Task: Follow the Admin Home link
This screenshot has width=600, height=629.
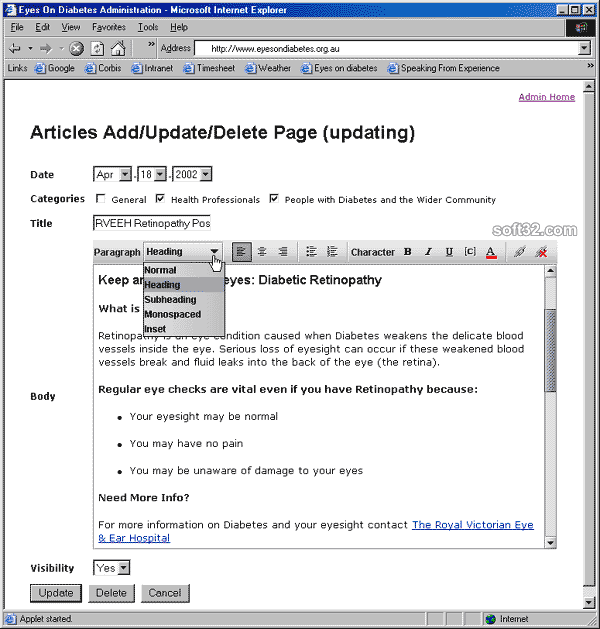Action: 547,97
